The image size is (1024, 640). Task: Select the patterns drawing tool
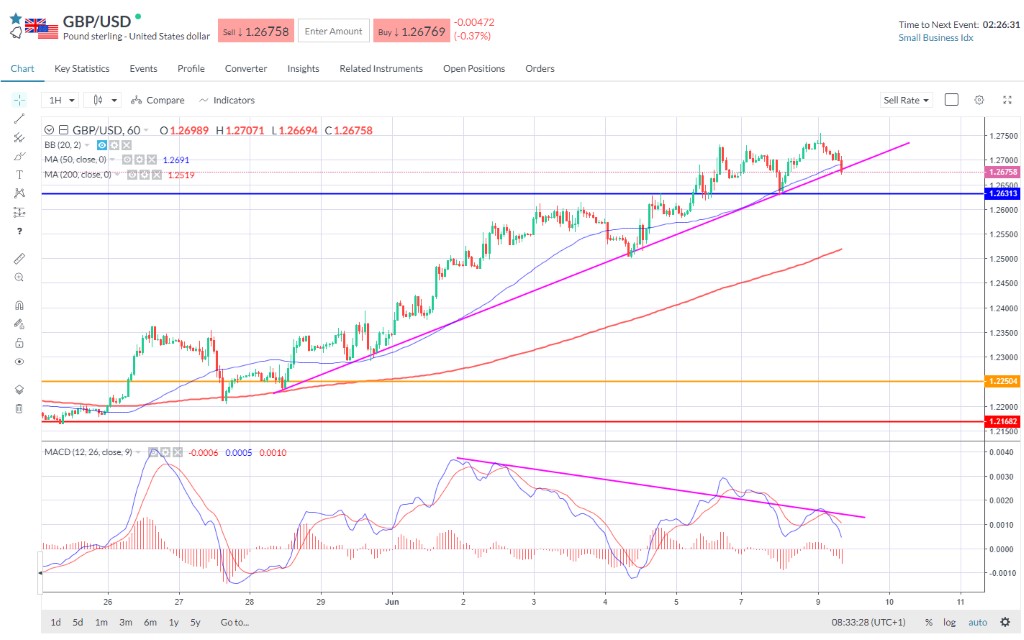(19, 193)
